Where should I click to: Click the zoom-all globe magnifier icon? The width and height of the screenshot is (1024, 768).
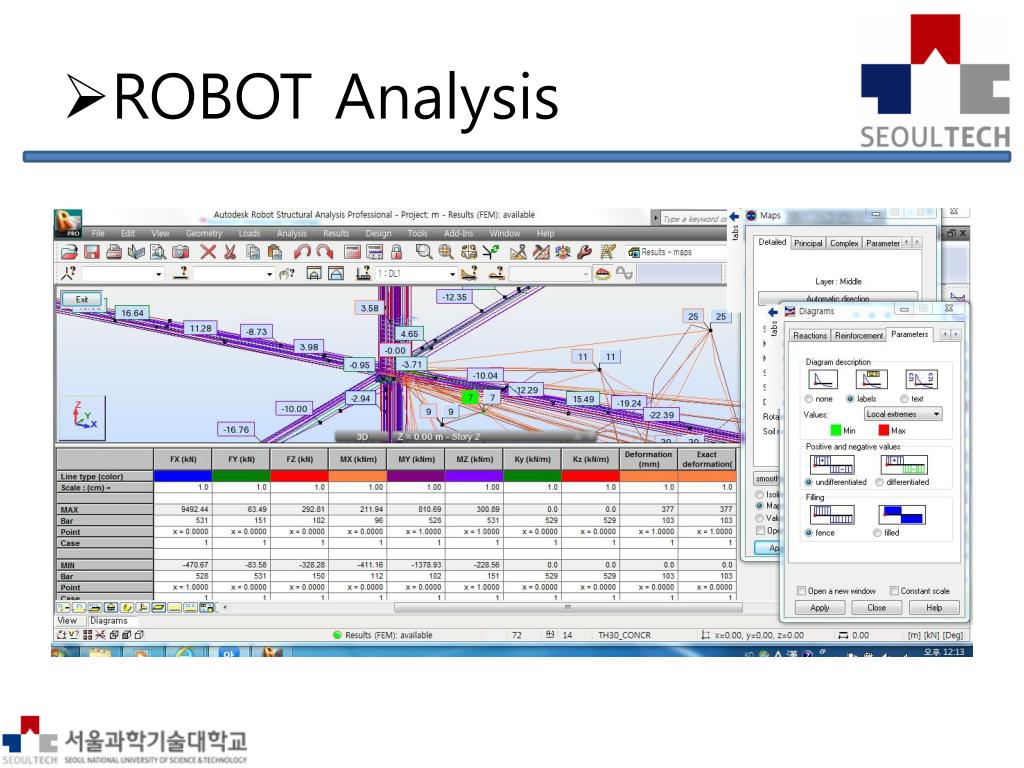point(446,252)
